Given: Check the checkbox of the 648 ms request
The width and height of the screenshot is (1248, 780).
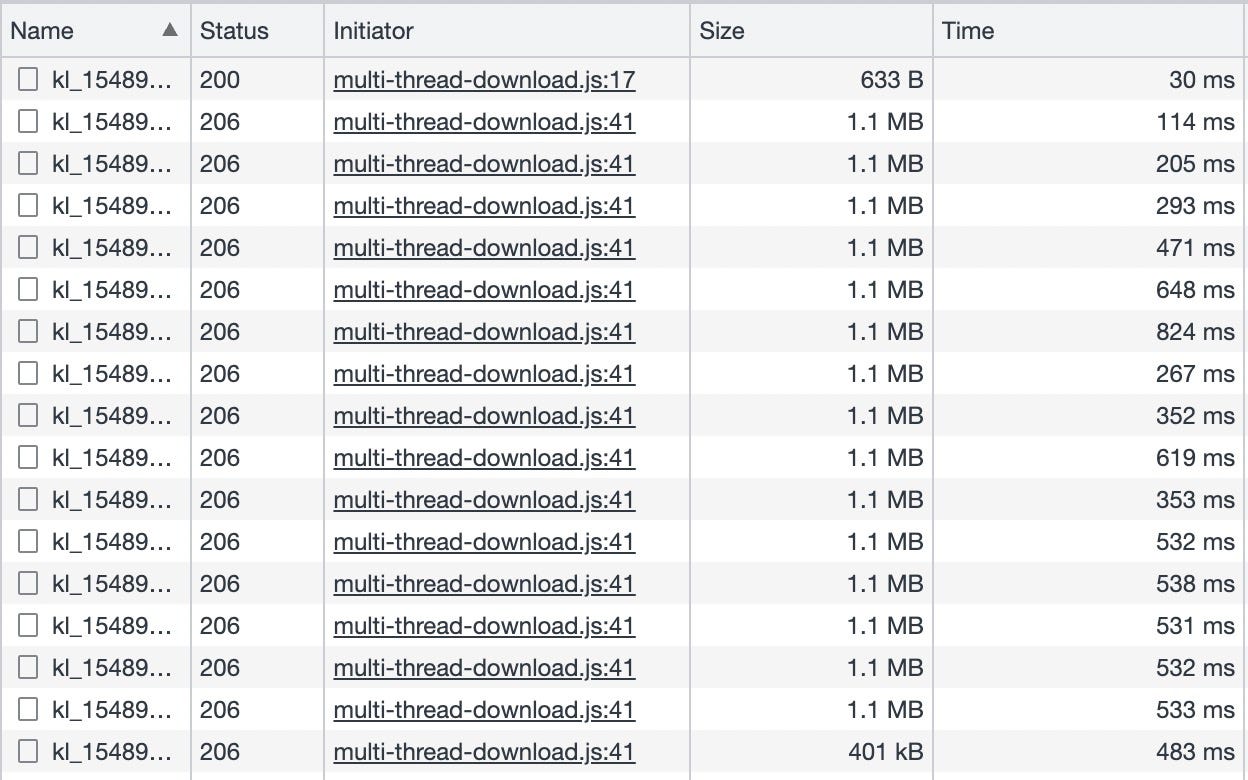Looking at the screenshot, I should tap(27, 289).
